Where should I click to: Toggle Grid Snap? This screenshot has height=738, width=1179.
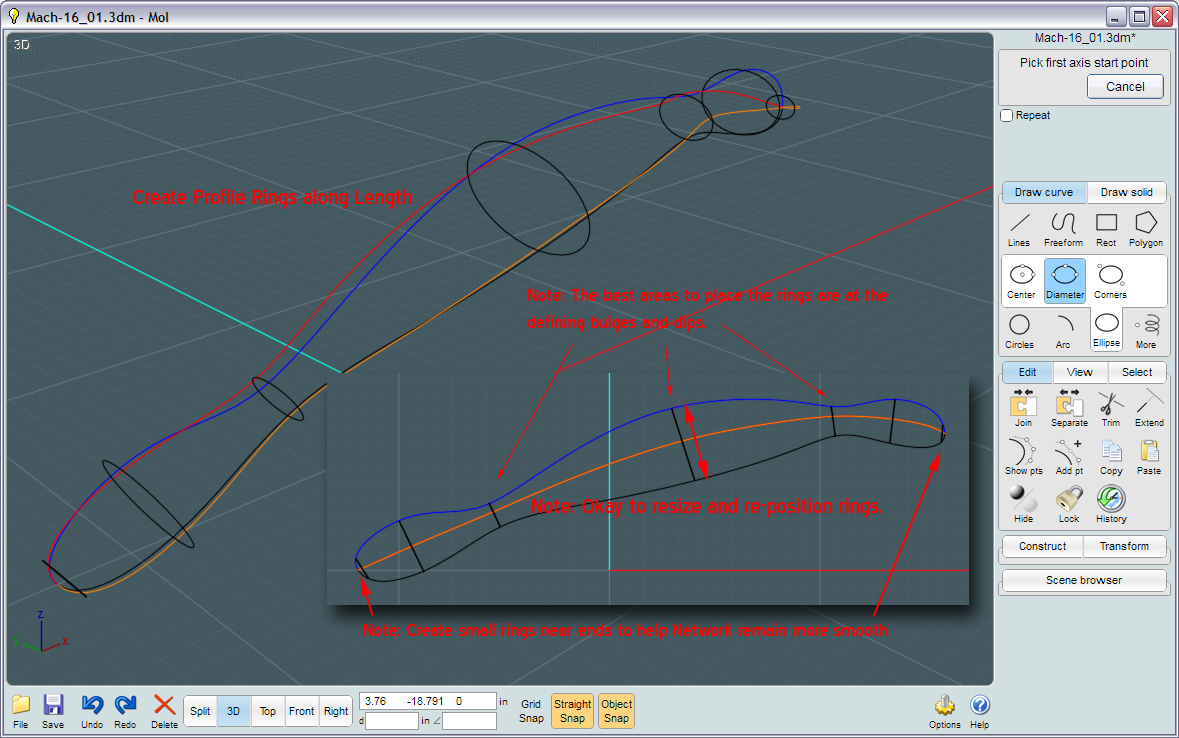pos(531,711)
